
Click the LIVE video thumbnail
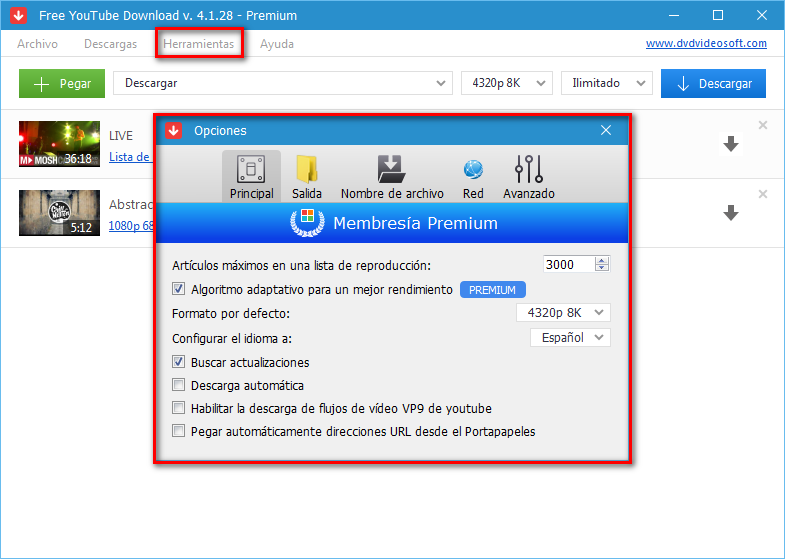59,144
